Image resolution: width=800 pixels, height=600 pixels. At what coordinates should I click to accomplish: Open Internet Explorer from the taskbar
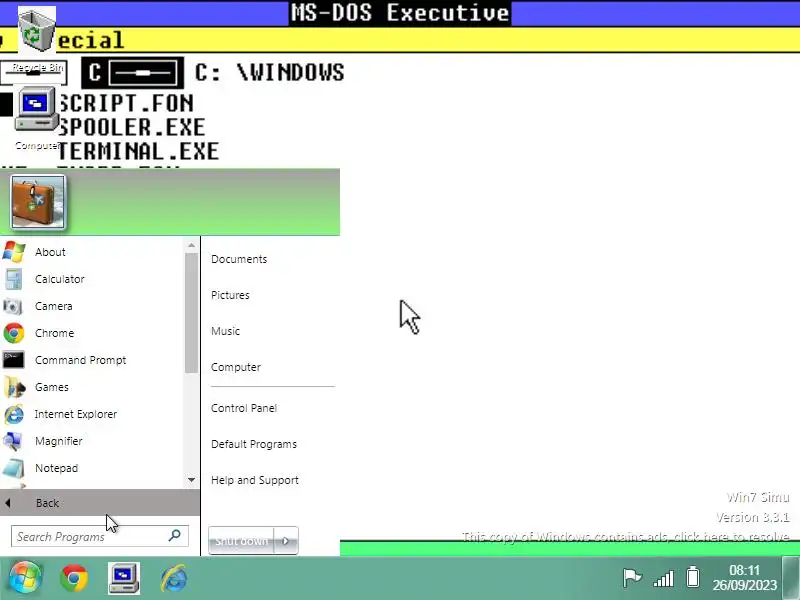[x=173, y=578]
